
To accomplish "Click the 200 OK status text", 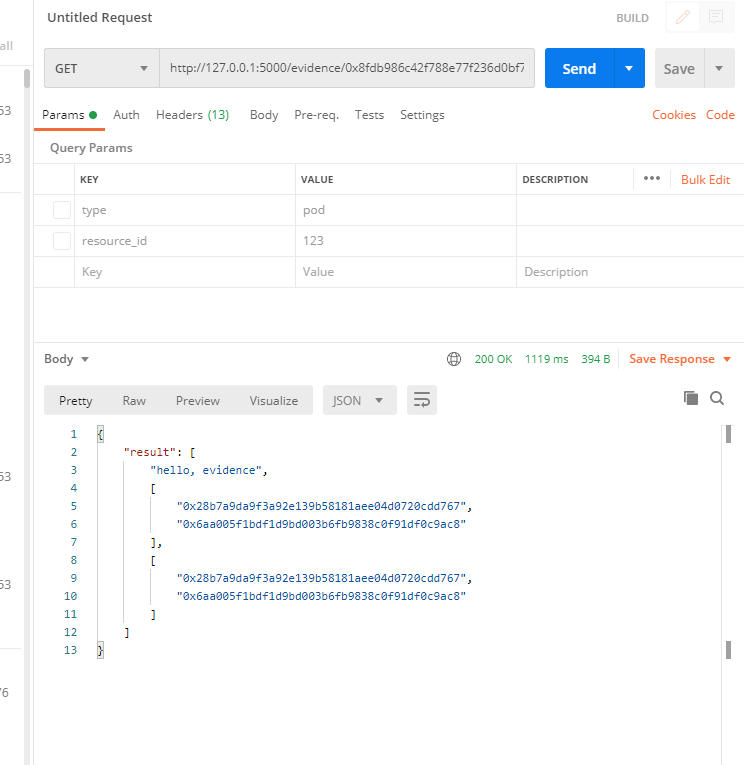I will (x=493, y=359).
